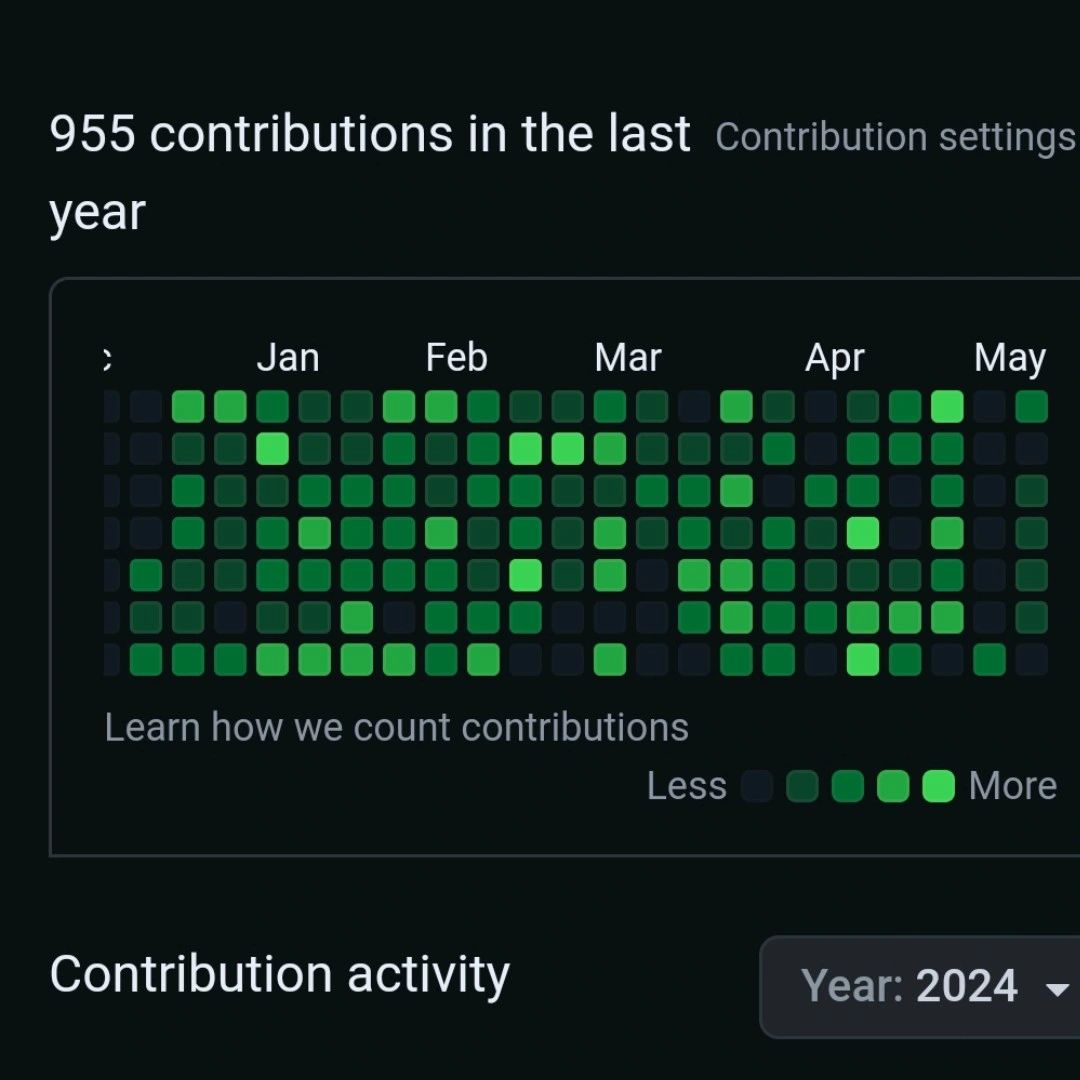Click the dropdown arrow beside Year 2024
The image size is (1080, 1080).
click(1057, 990)
